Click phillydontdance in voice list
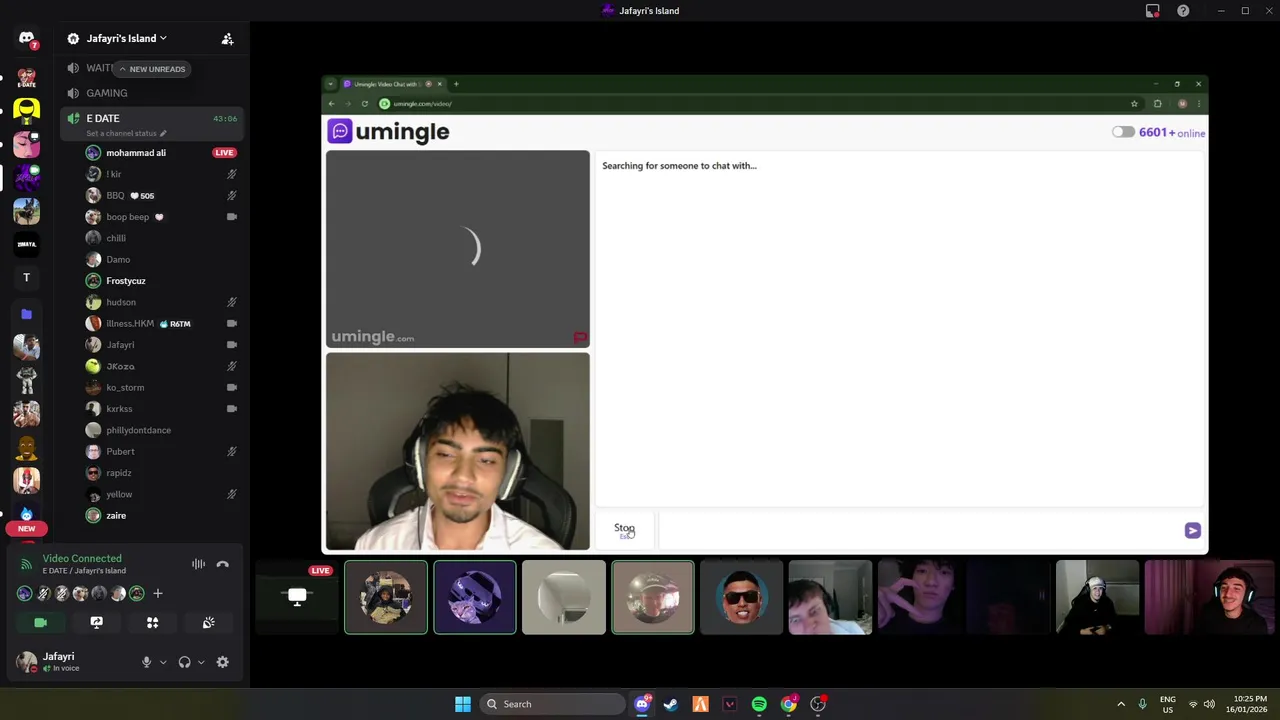 [138, 430]
